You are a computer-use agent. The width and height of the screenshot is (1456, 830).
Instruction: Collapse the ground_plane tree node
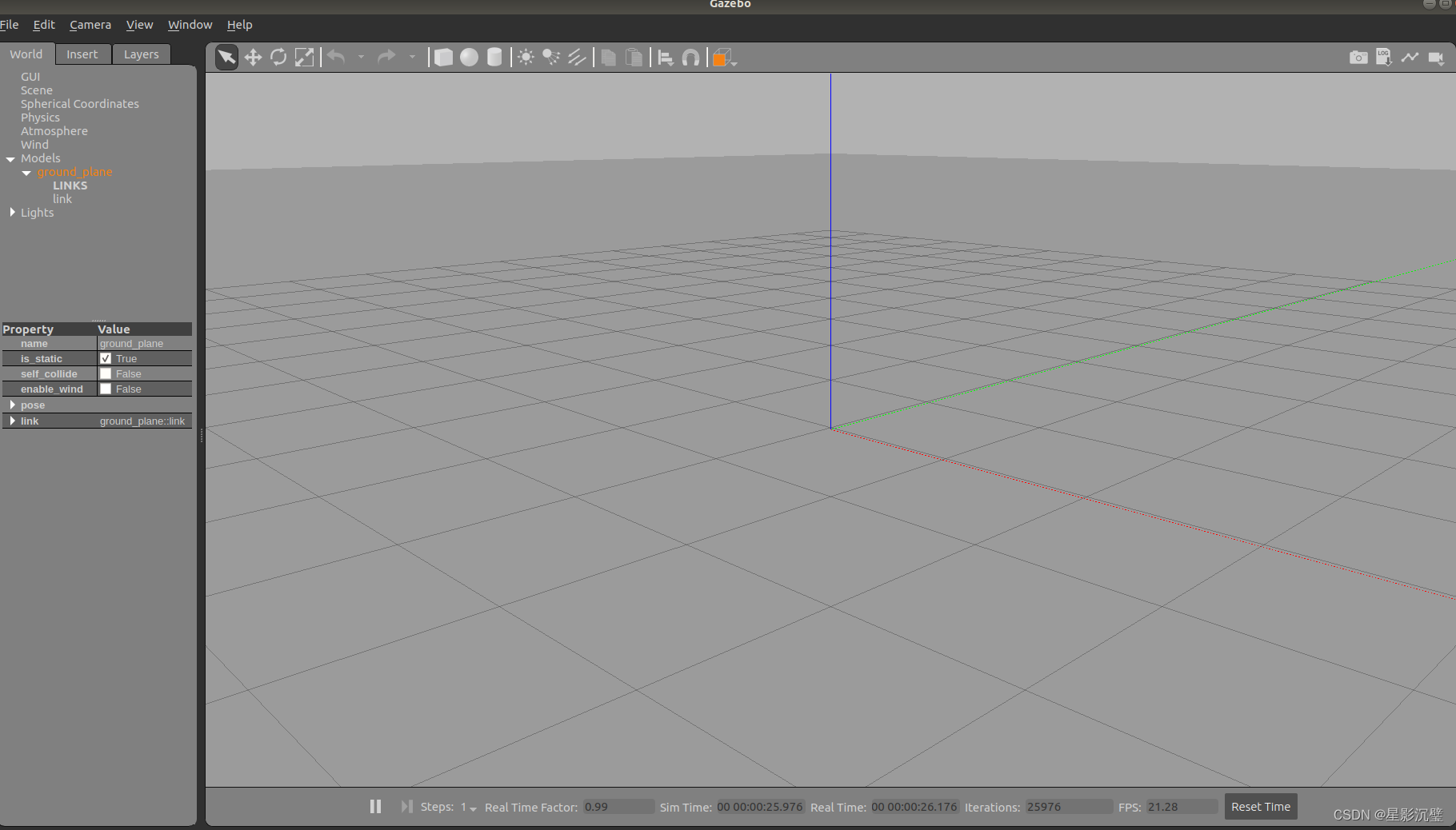pos(27,173)
